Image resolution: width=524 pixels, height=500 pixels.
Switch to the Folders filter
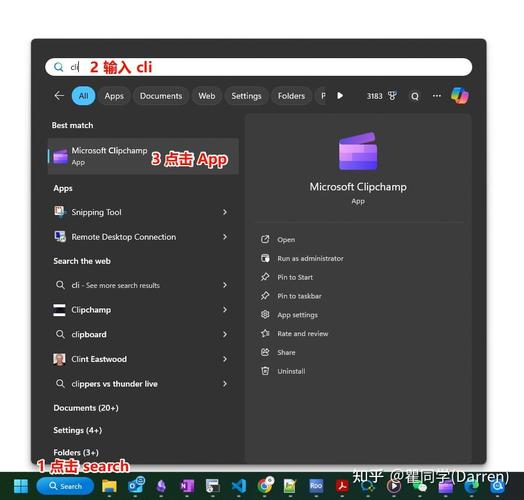(x=291, y=96)
